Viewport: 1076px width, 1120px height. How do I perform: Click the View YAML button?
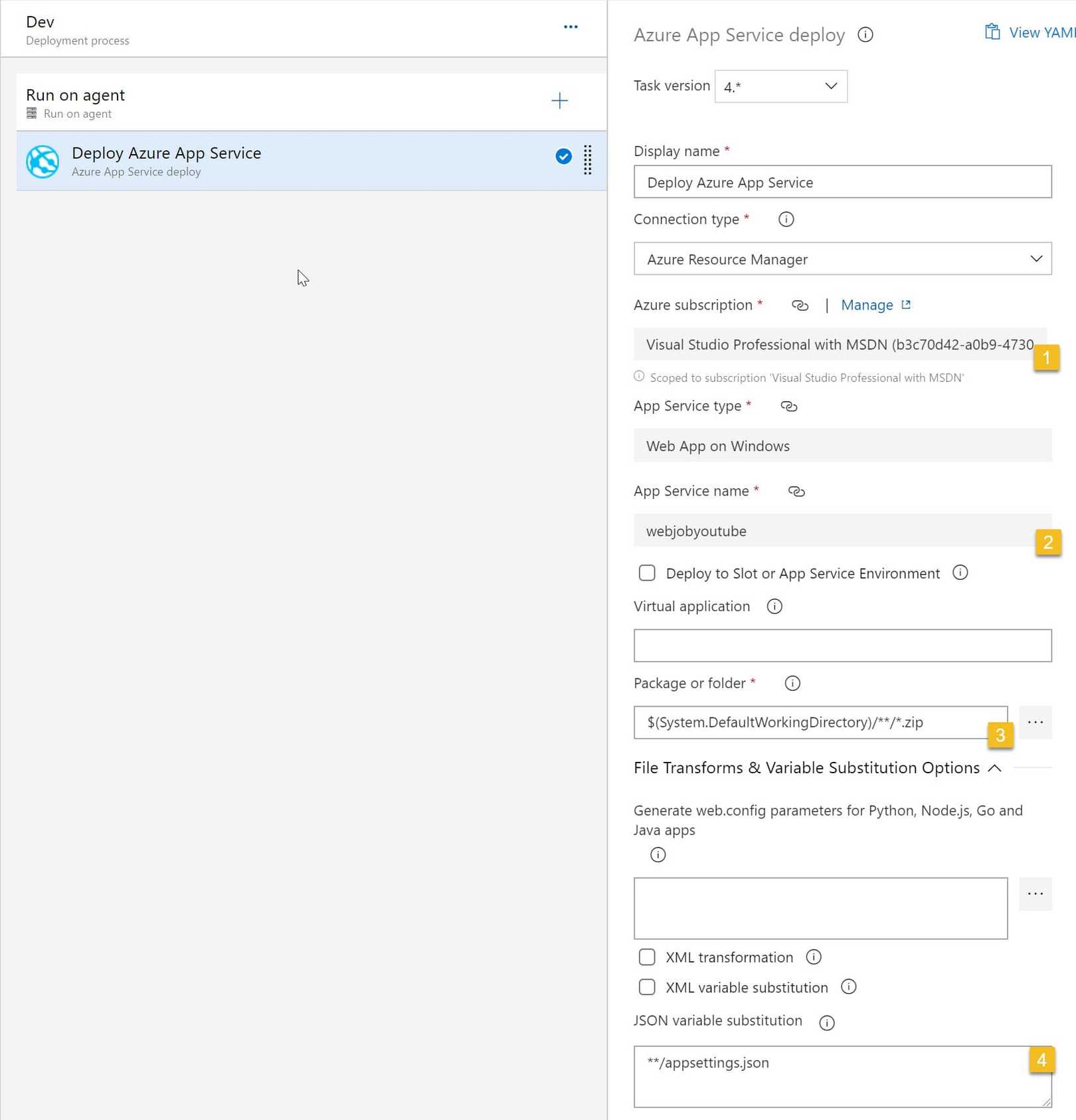point(1030,33)
